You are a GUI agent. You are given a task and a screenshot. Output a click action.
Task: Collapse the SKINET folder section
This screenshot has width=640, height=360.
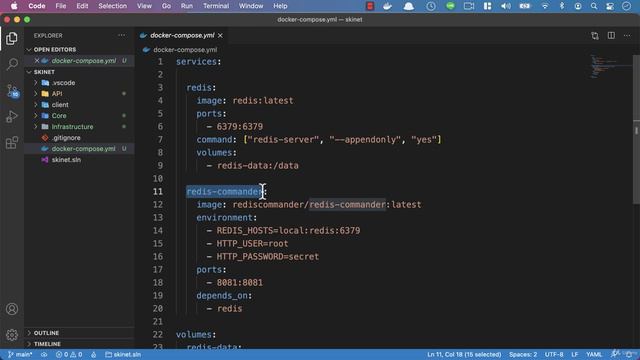(x=44, y=72)
